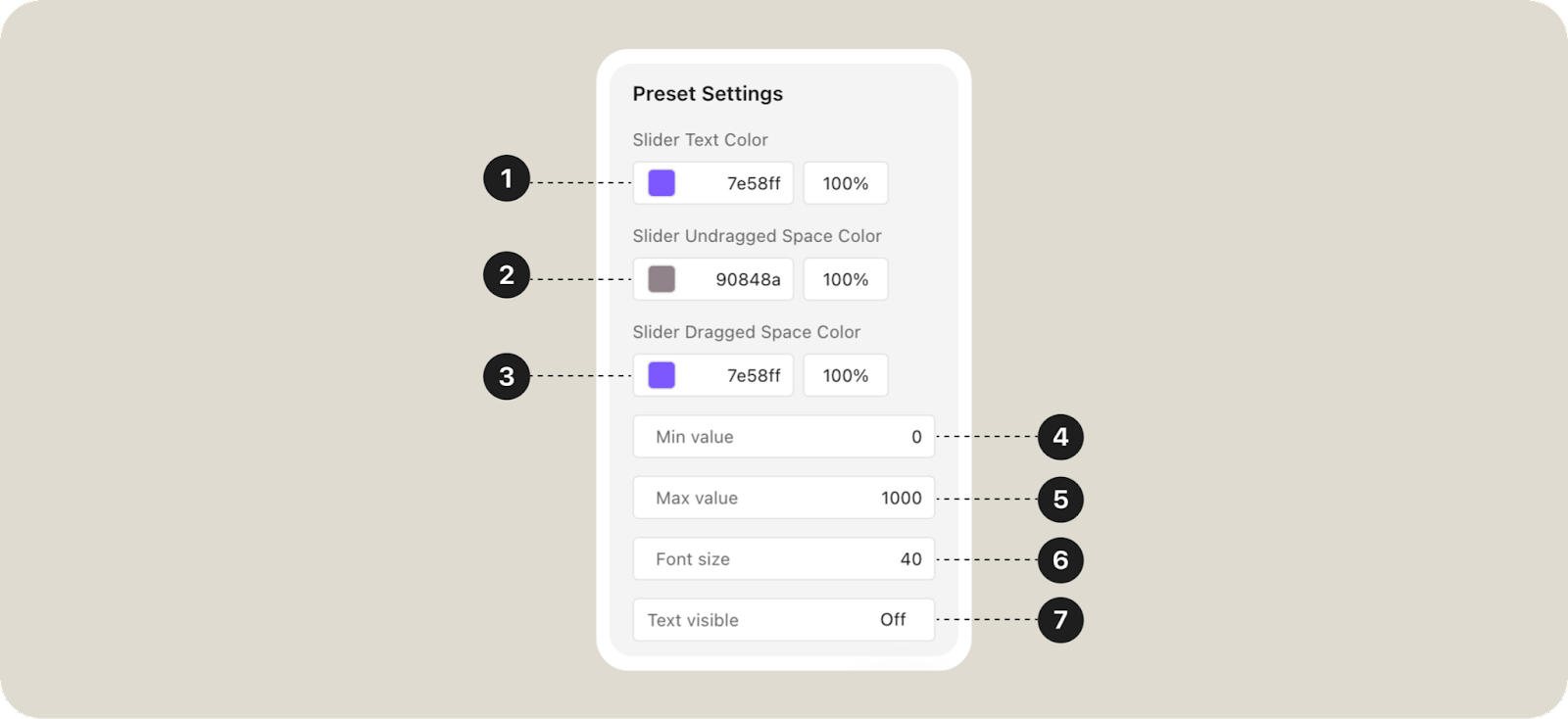Click the number 4 annotation marker
The image size is (1568, 719).
coord(1060,436)
